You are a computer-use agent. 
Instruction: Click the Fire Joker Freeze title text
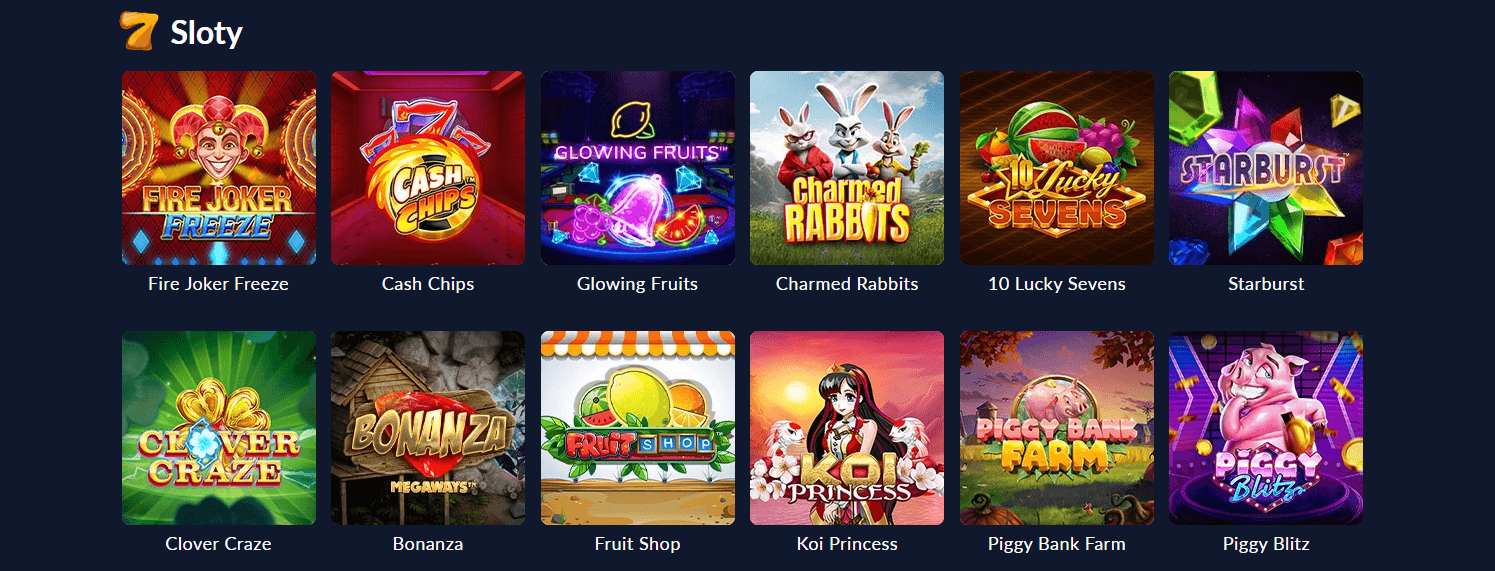coord(218,284)
